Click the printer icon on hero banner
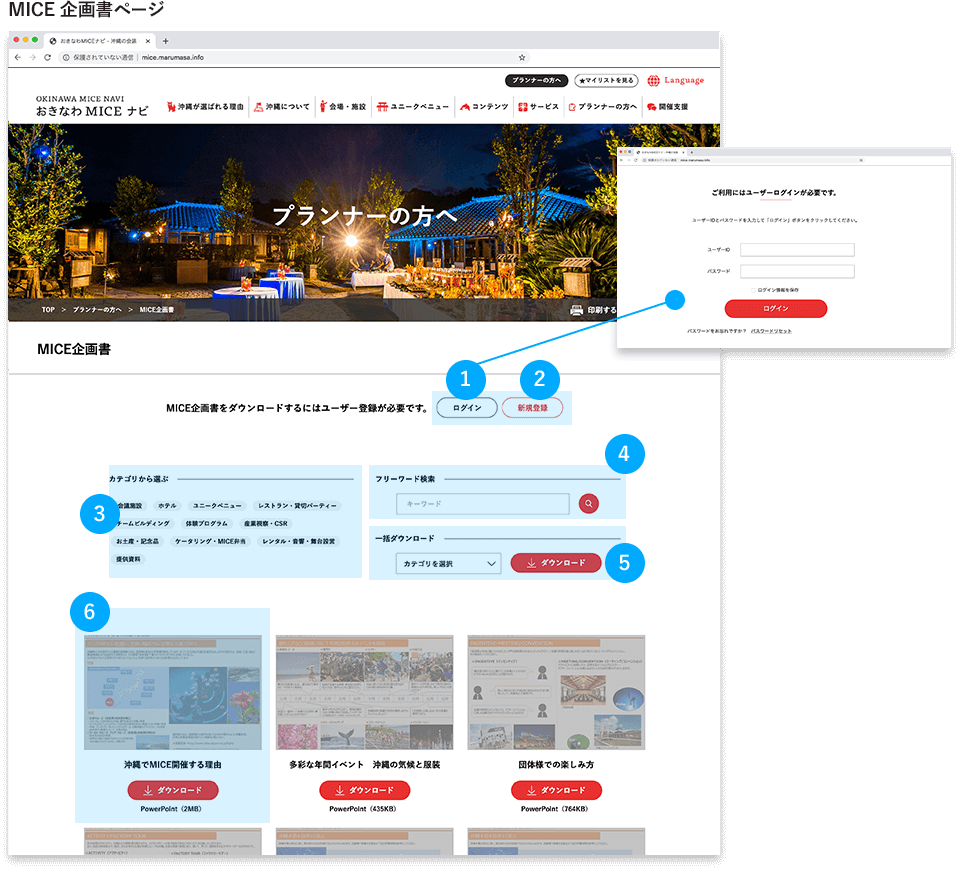This screenshot has width=960, height=869. pos(577,310)
